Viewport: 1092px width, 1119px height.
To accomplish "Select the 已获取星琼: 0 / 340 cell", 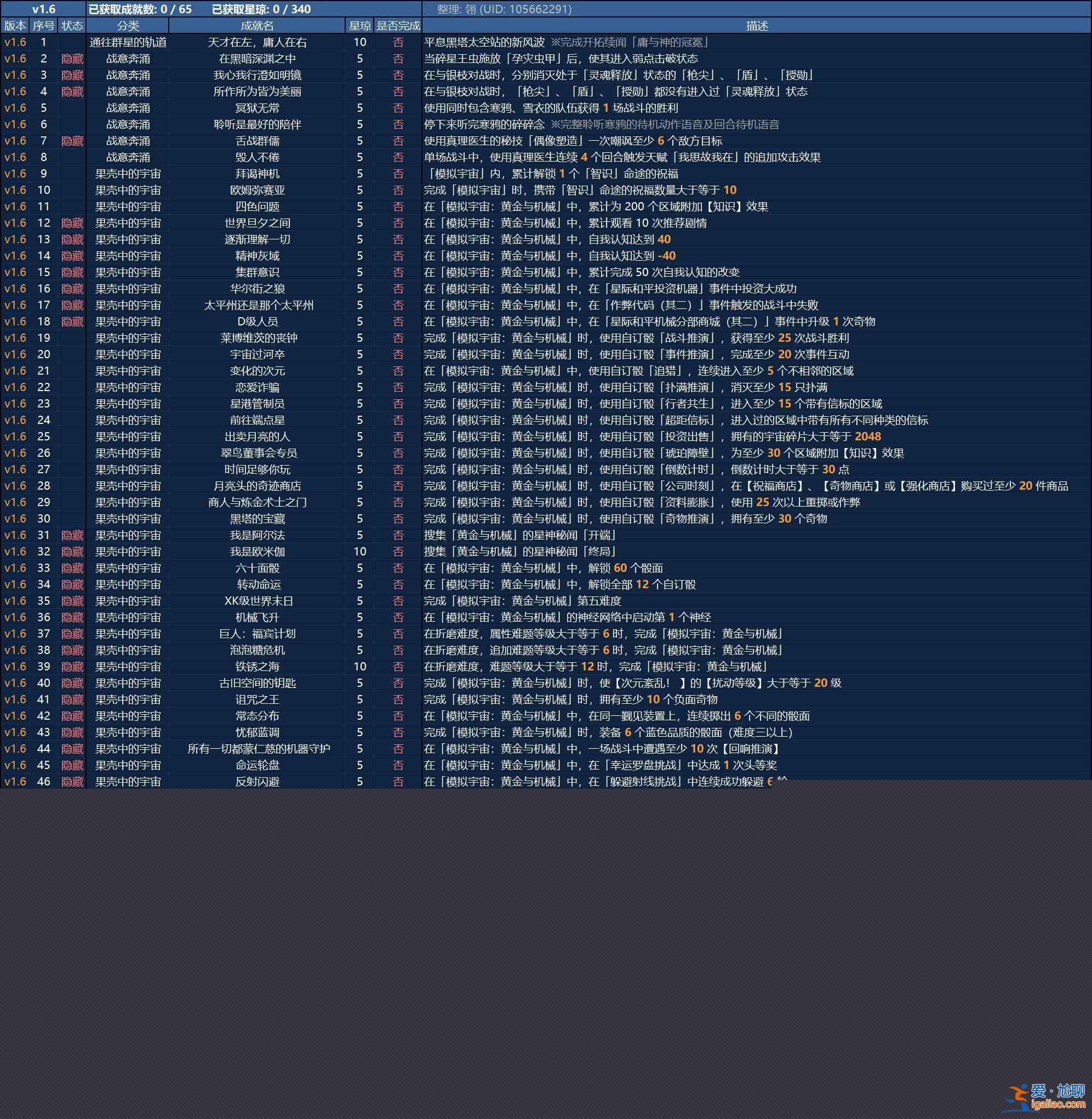I will [261, 9].
